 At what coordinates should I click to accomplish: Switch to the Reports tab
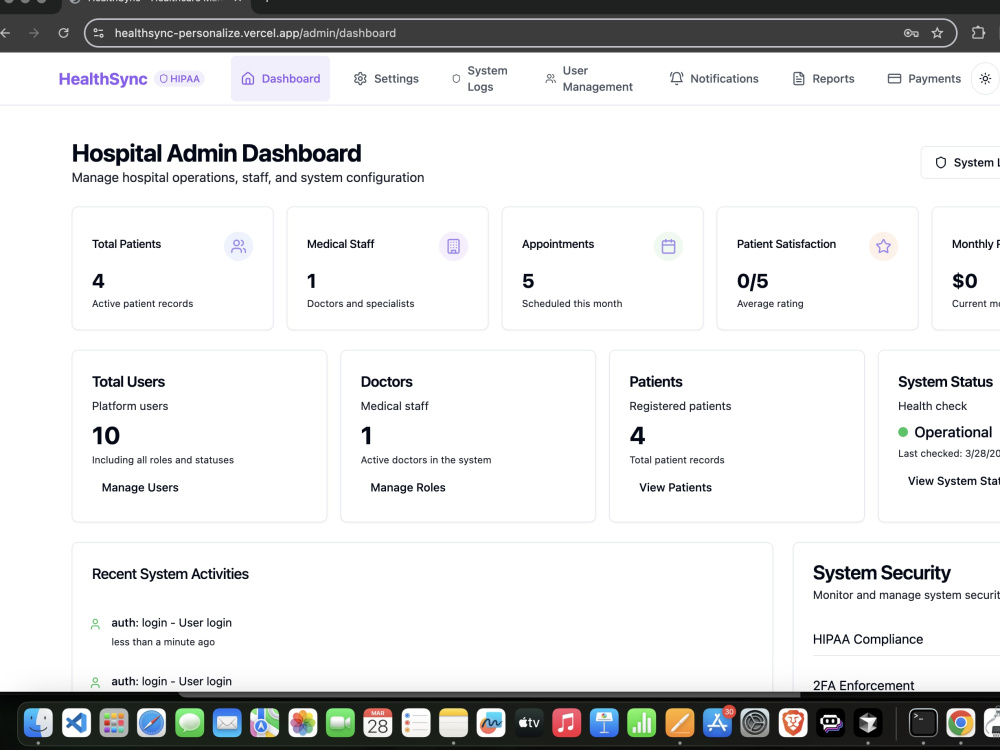(823, 78)
